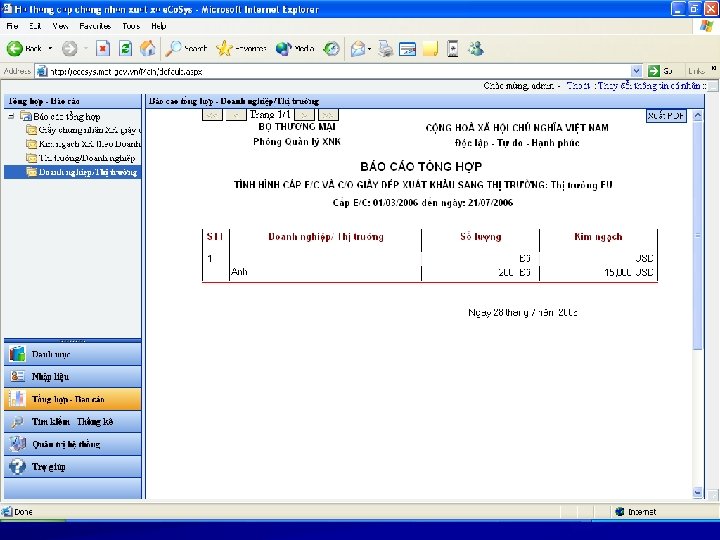
Task: Click the Messenger people icon
Action: pyautogui.click(x=476, y=48)
